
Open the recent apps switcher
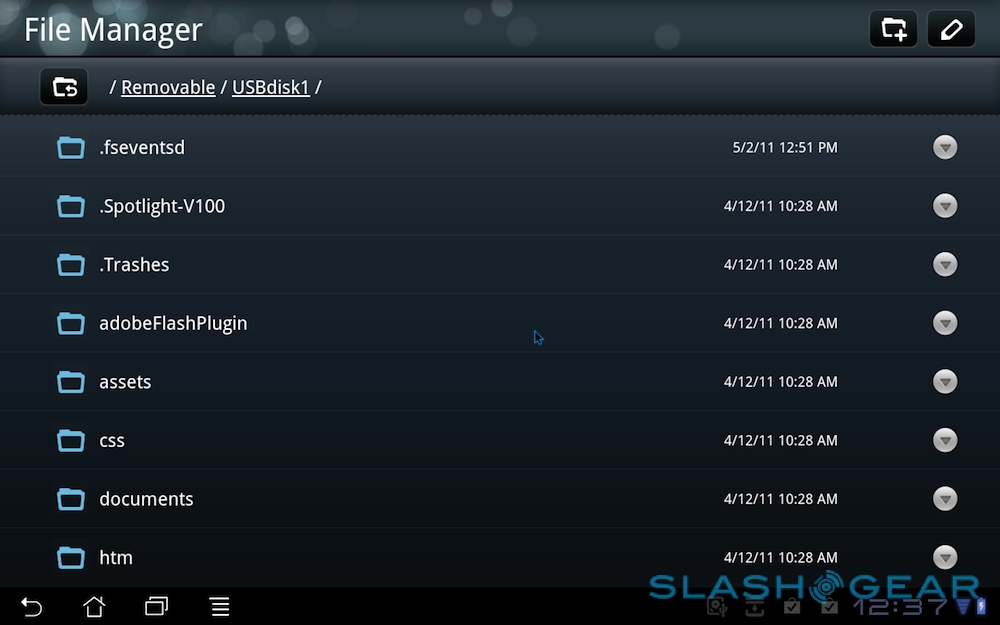click(157, 607)
